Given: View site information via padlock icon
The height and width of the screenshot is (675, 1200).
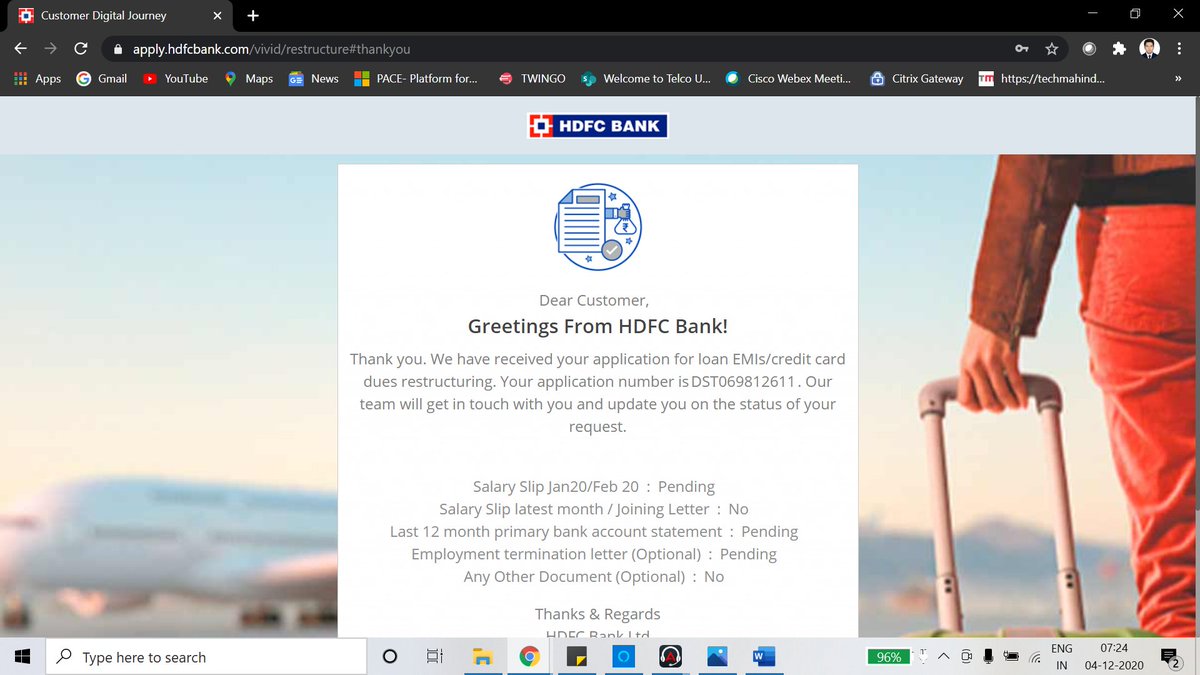Looking at the screenshot, I should pos(118,48).
